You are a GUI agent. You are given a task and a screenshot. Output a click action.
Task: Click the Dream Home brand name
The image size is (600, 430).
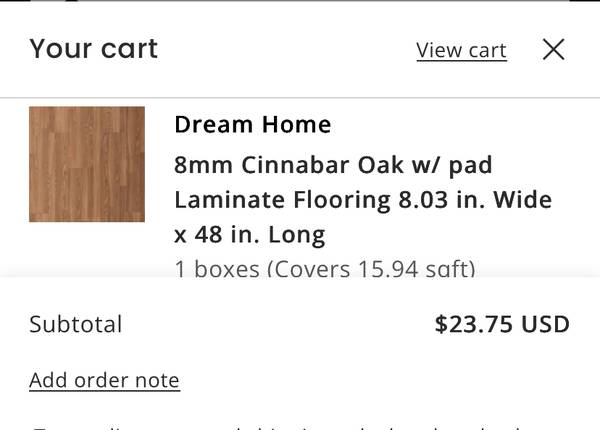click(x=252, y=124)
